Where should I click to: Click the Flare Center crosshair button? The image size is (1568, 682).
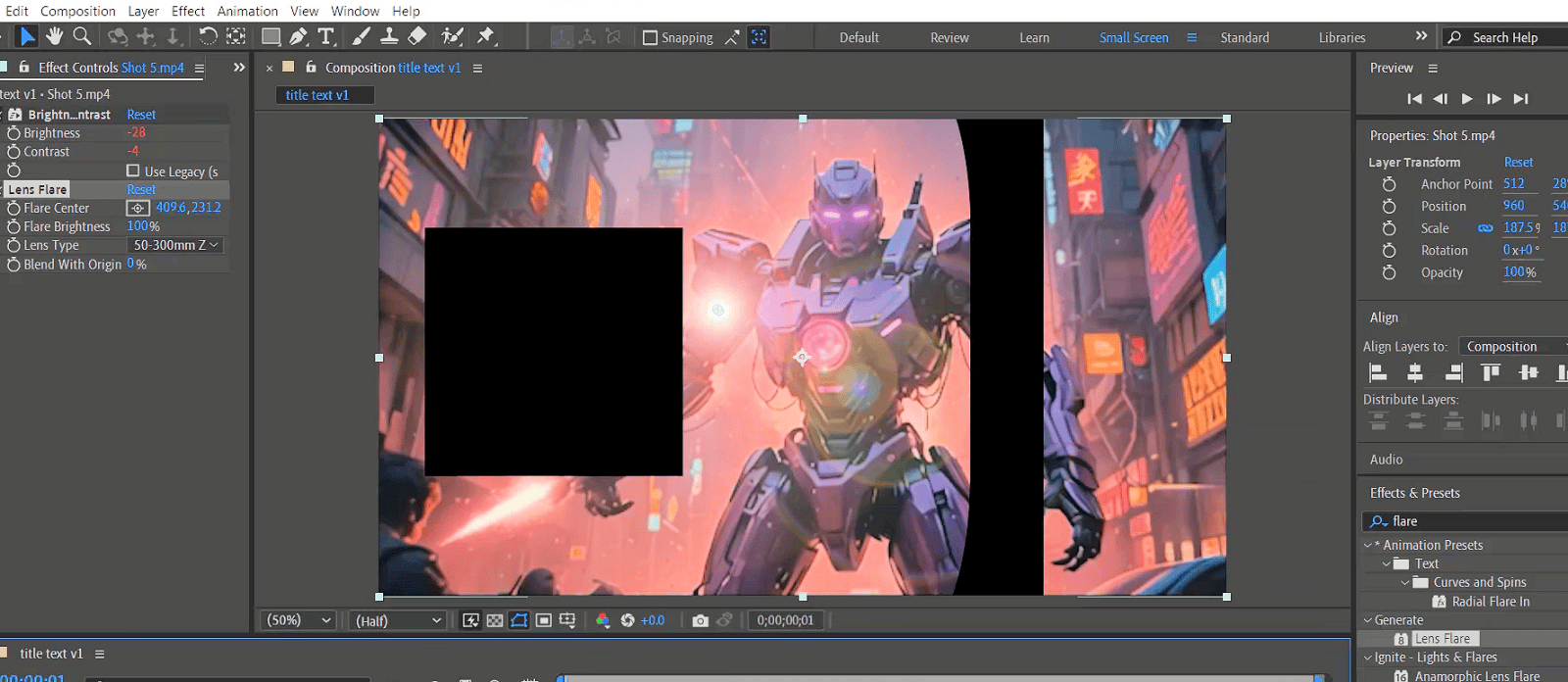point(138,208)
